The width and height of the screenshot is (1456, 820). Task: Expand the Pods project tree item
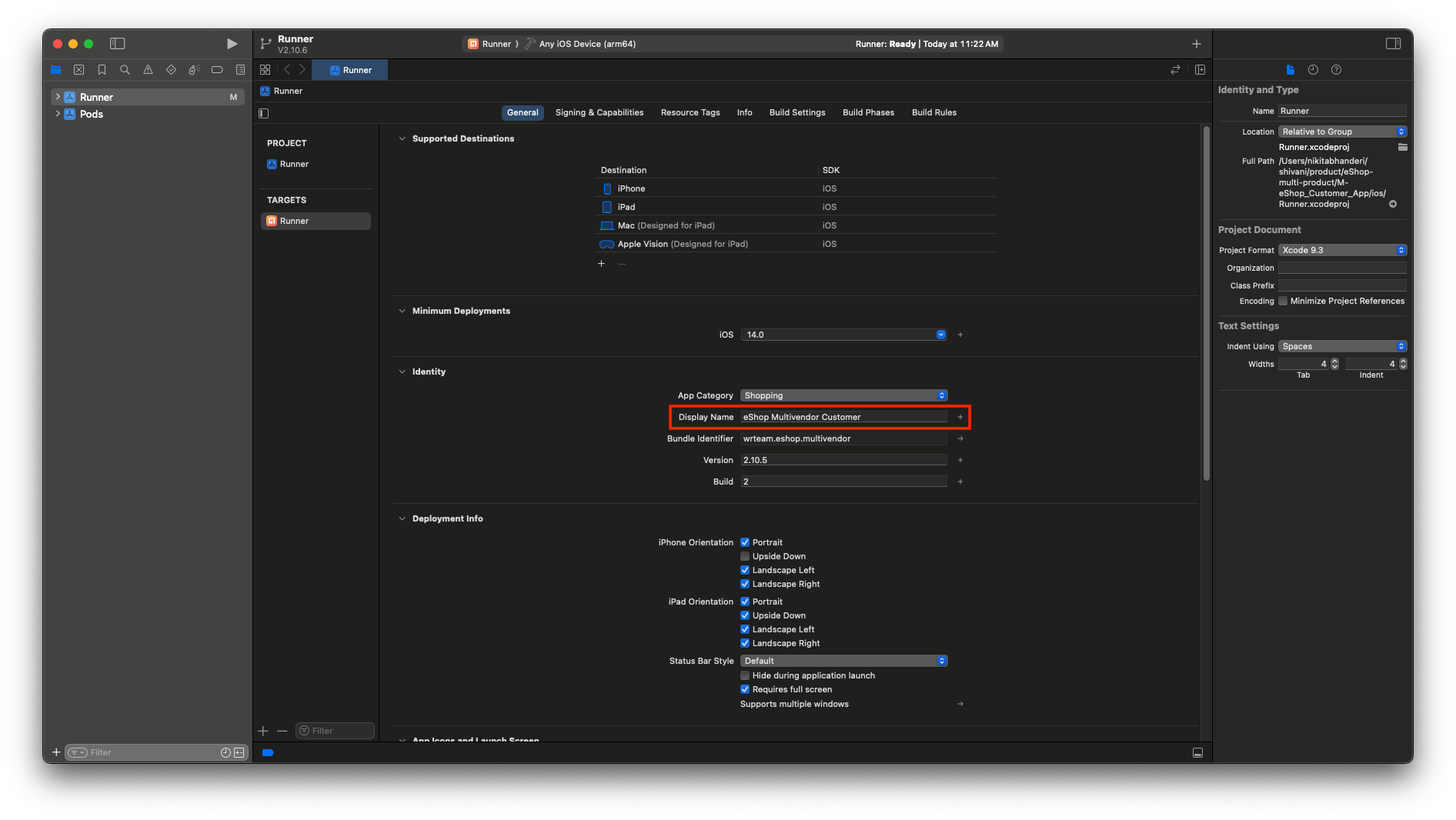tap(58, 114)
